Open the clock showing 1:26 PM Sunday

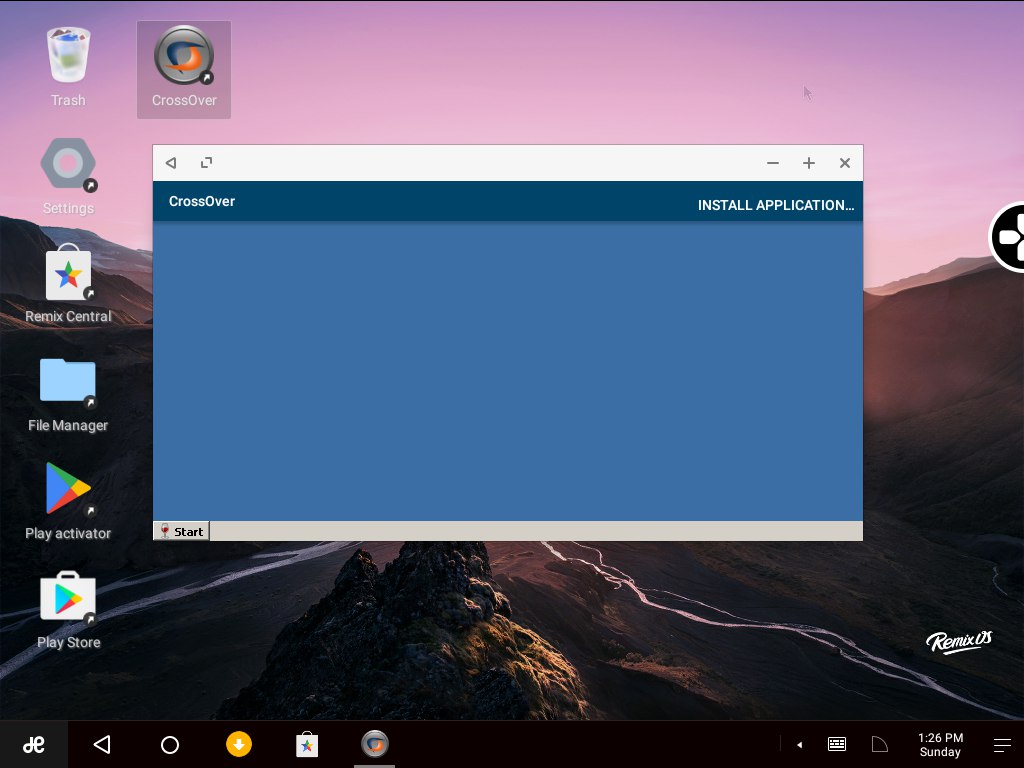[x=940, y=744]
